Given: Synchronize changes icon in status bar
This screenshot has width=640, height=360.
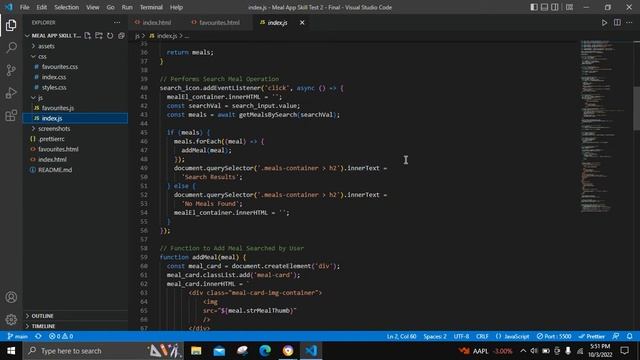Looking at the screenshot, I should (38, 336).
